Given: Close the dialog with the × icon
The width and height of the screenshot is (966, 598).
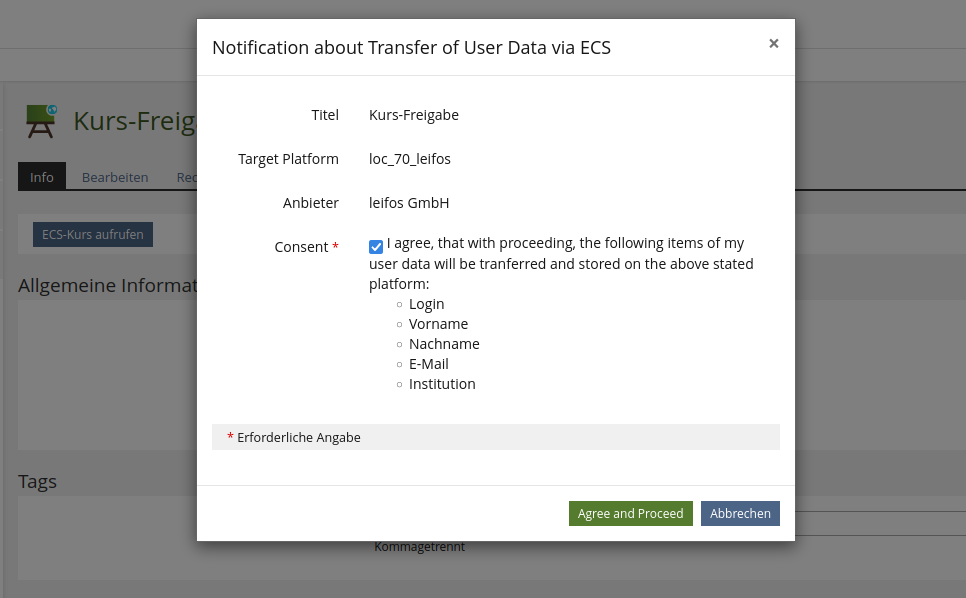Looking at the screenshot, I should coord(774,44).
